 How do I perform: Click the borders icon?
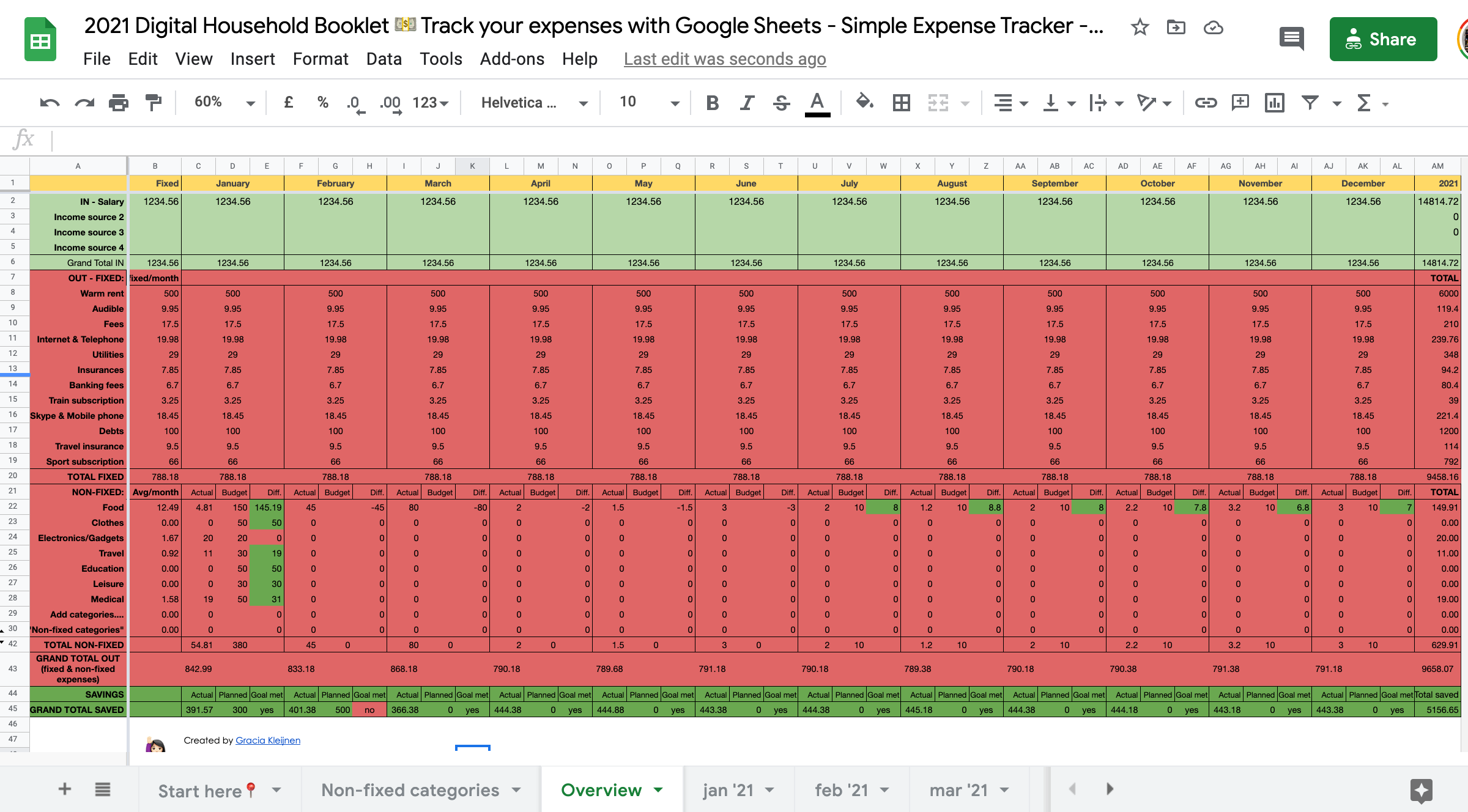tap(900, 102)
